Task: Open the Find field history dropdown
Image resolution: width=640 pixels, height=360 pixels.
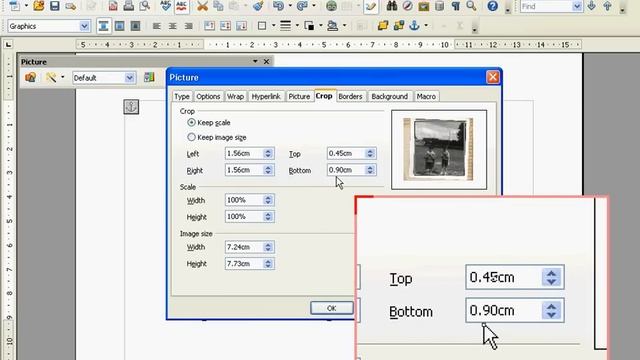Action: (x=577, y=6)
